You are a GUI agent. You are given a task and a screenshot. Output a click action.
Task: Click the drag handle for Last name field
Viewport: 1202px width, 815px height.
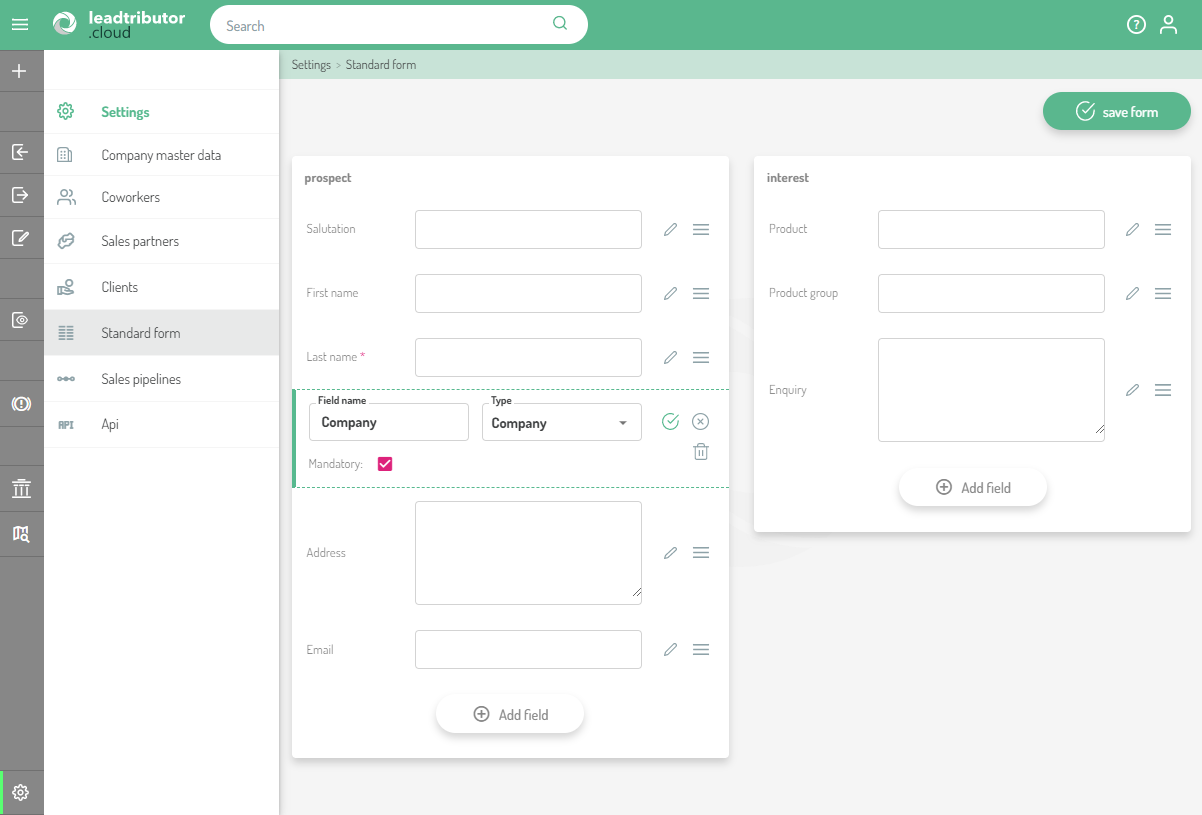pyautogui.click(x=701, y=357)
